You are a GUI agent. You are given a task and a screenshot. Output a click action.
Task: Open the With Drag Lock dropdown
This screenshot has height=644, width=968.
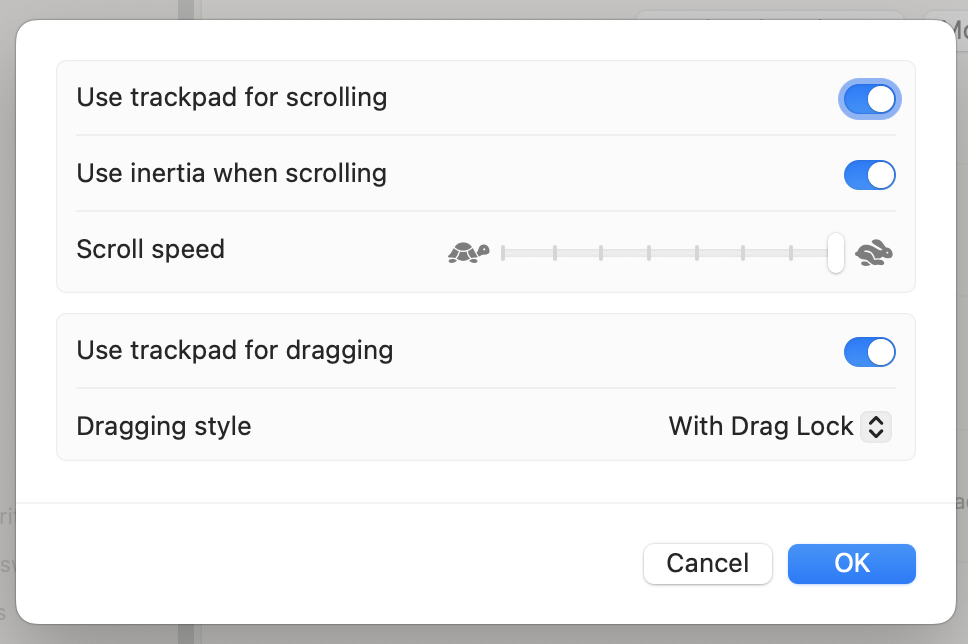coord(780,427)
